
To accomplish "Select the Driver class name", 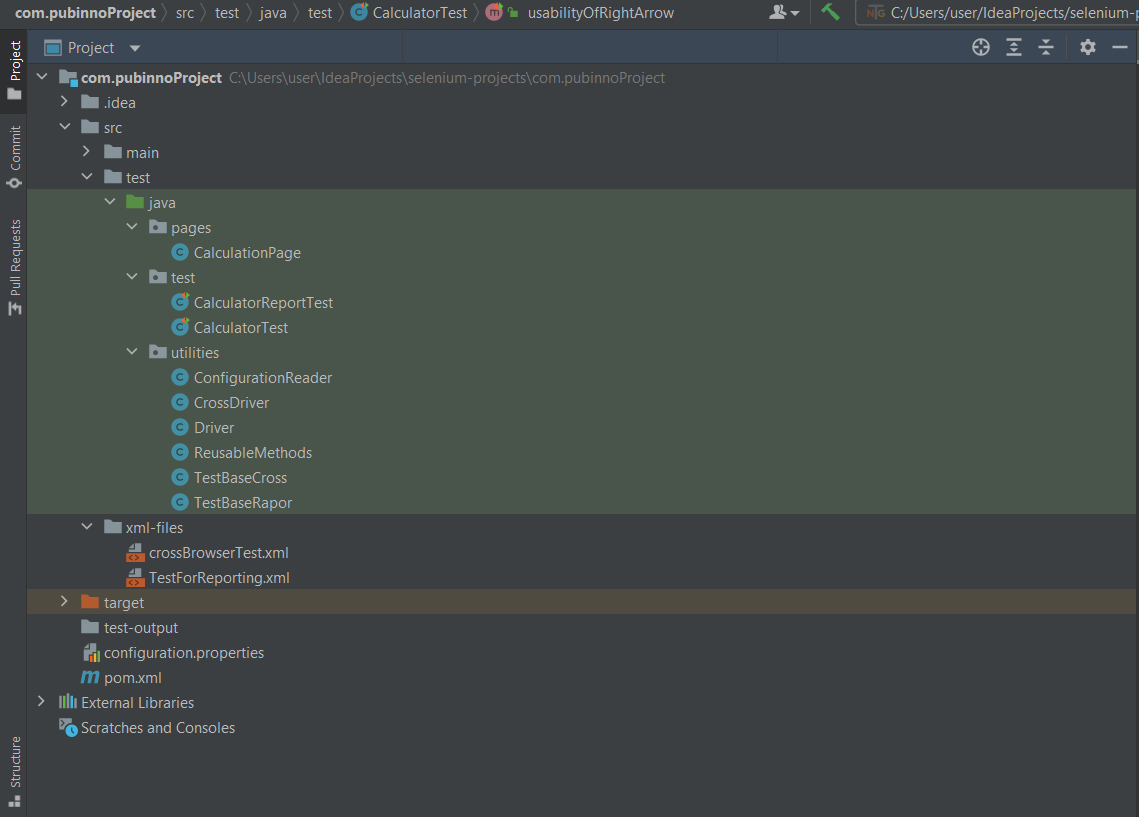I will pos(214,428).
